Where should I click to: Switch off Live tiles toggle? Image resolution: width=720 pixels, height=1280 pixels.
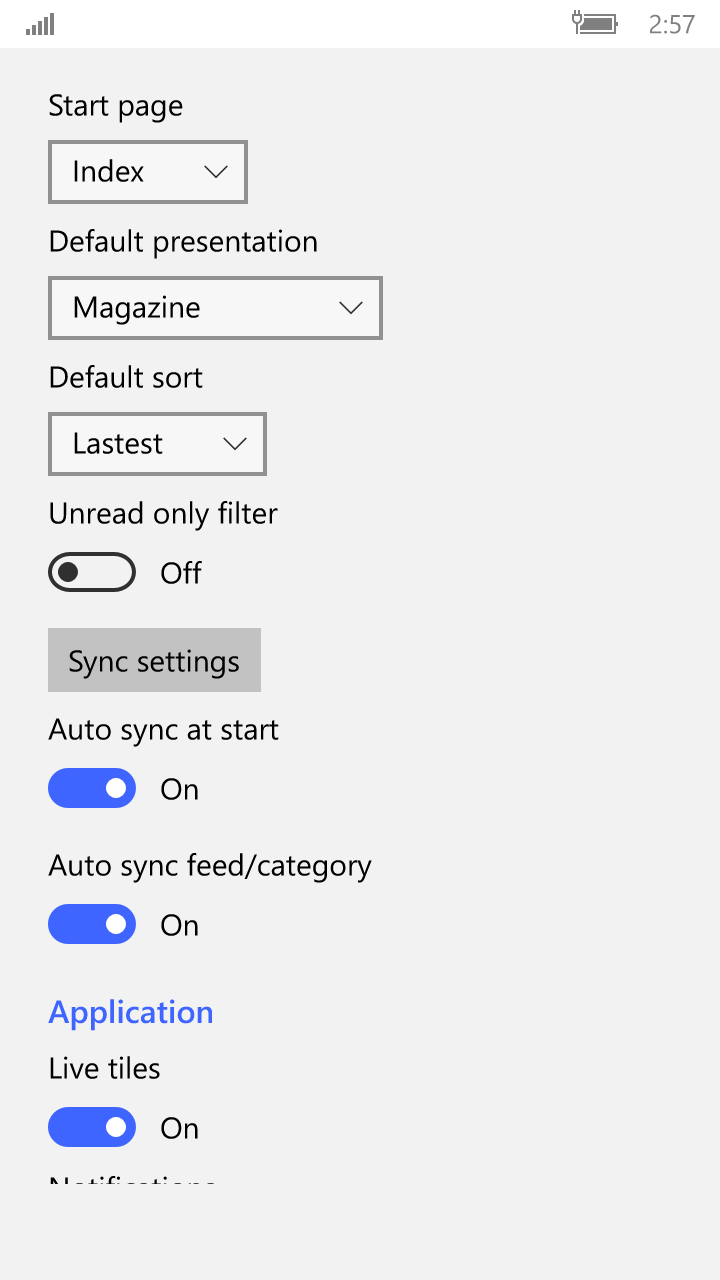click(92, 1127)
